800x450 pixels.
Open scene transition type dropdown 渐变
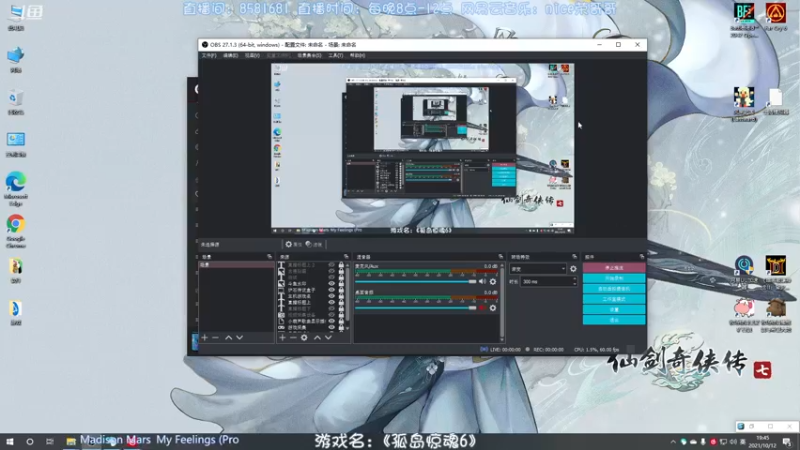pos(538,269)
